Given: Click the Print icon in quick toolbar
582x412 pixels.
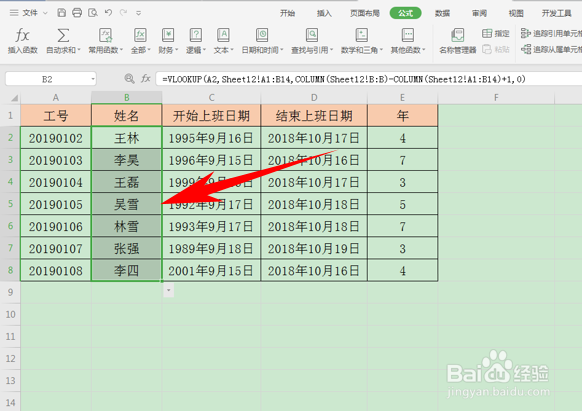Looking at the screenshot, I should click(77, 13).
